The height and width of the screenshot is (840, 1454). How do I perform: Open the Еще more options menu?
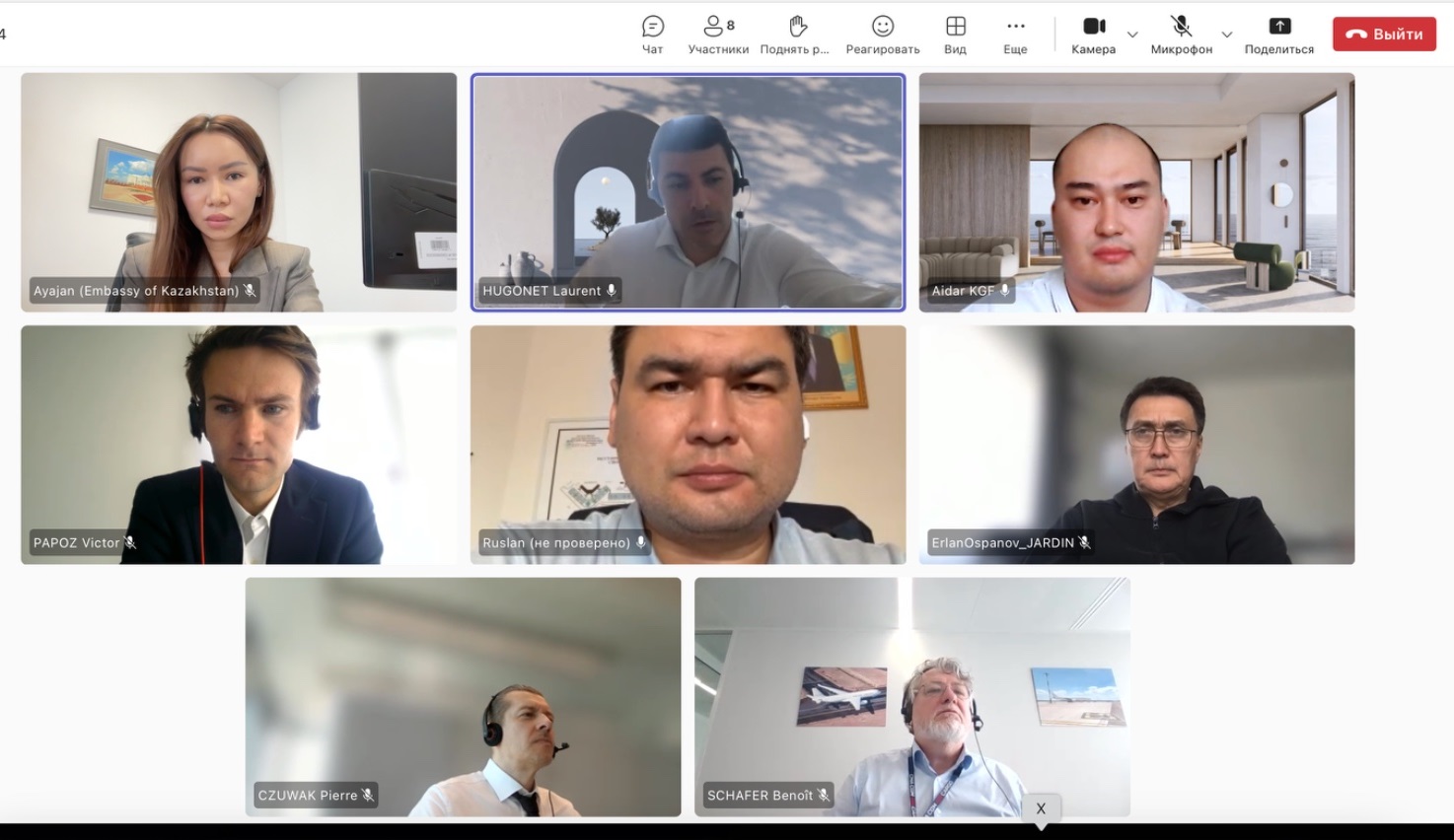click(x=1015, y=35)
